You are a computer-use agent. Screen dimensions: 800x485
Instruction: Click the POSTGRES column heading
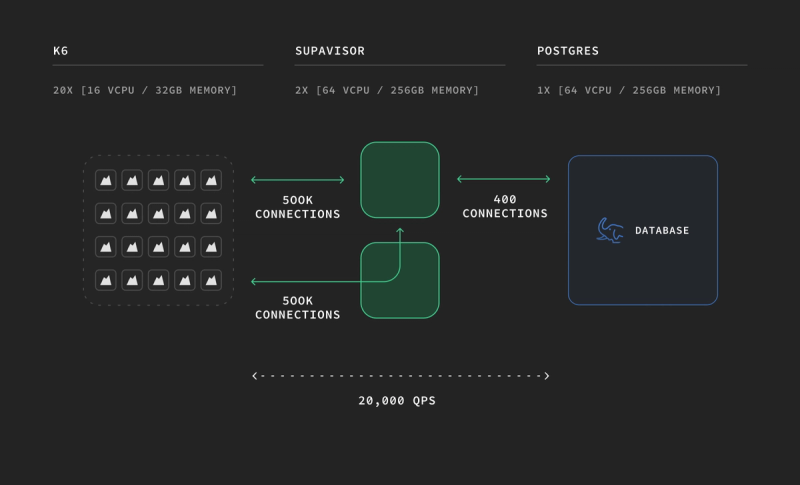point(568,50)
